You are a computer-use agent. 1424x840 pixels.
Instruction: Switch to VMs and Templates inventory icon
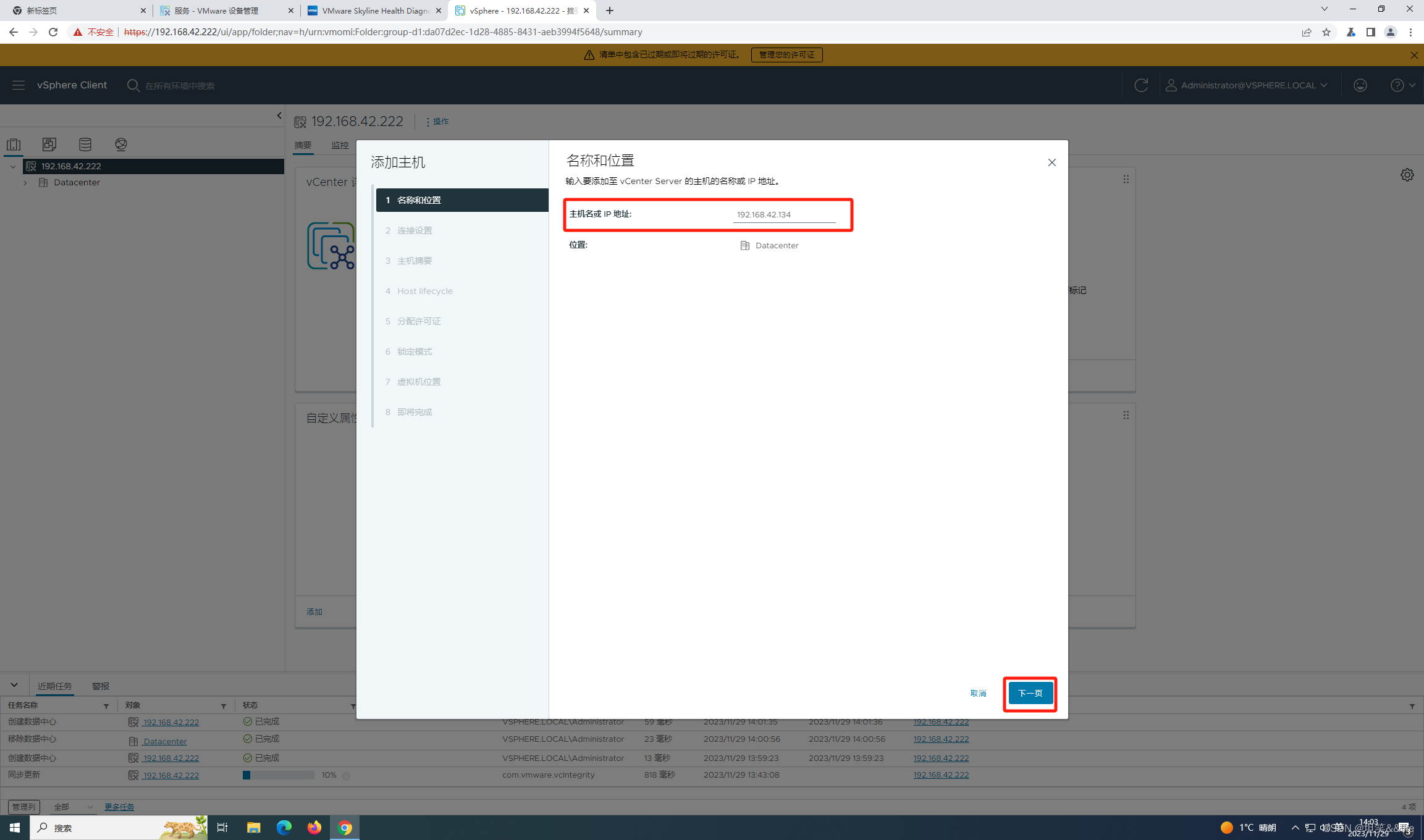coord(49,145)
